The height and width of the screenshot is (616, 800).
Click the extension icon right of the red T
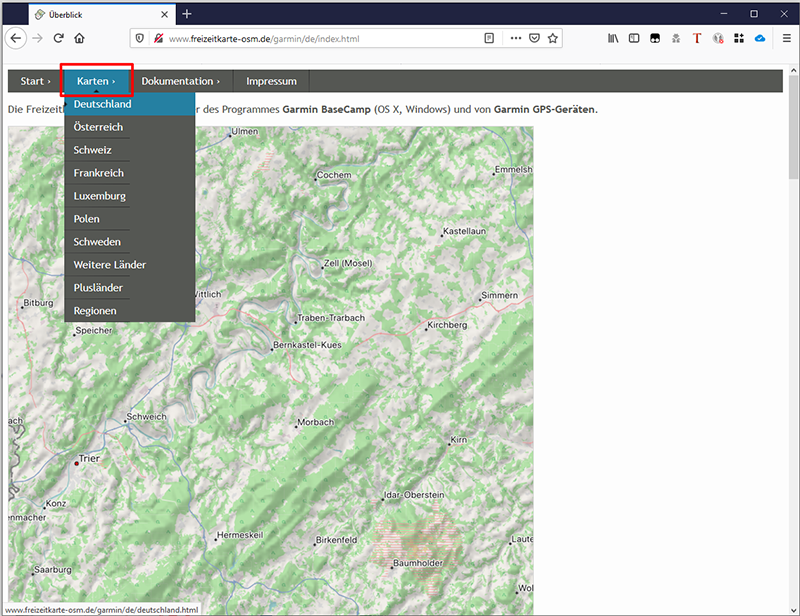pos(718,38)
